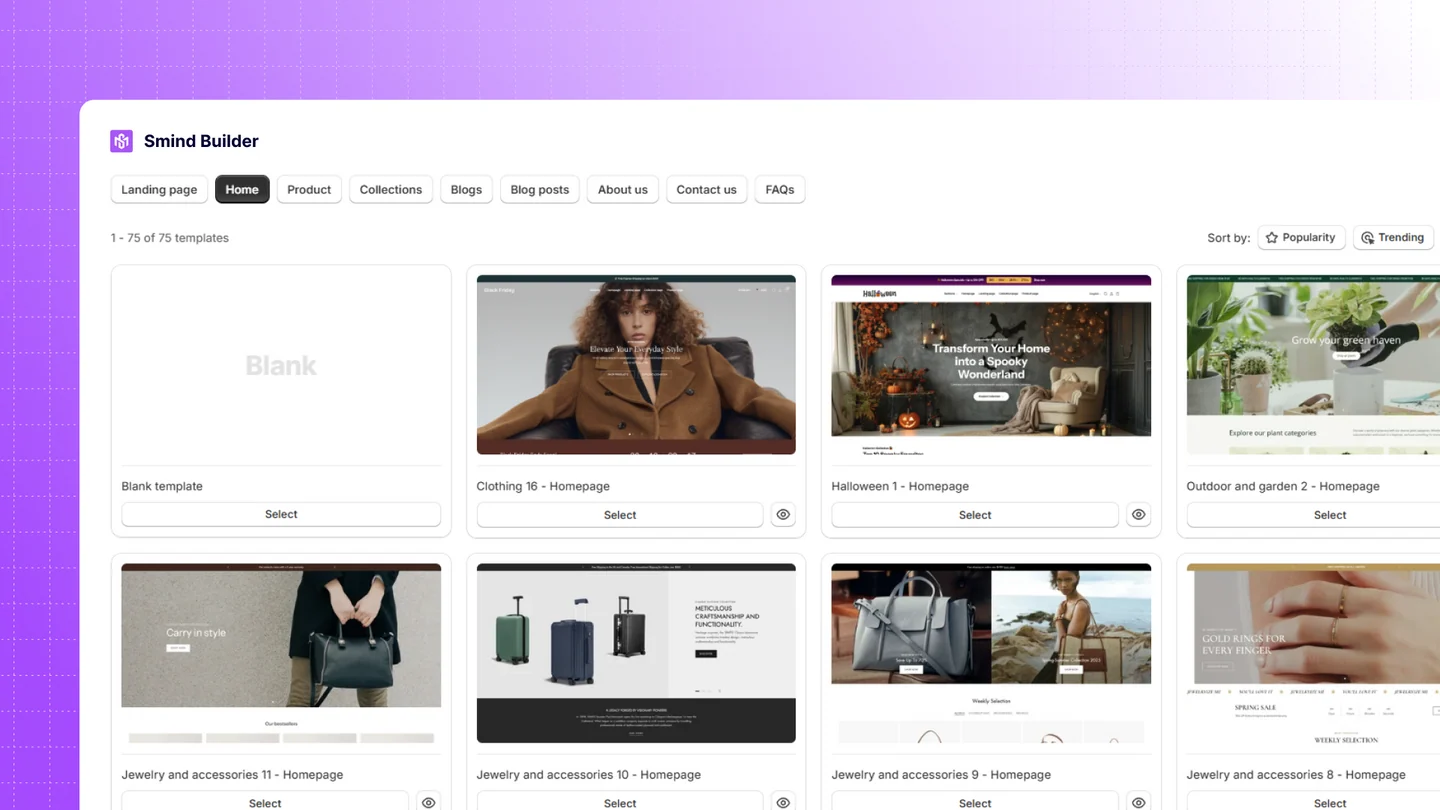The image size is (1440, 810).
Task: Click the Outdoor and garden 2 thumbnail
Action: [1313, 365]
